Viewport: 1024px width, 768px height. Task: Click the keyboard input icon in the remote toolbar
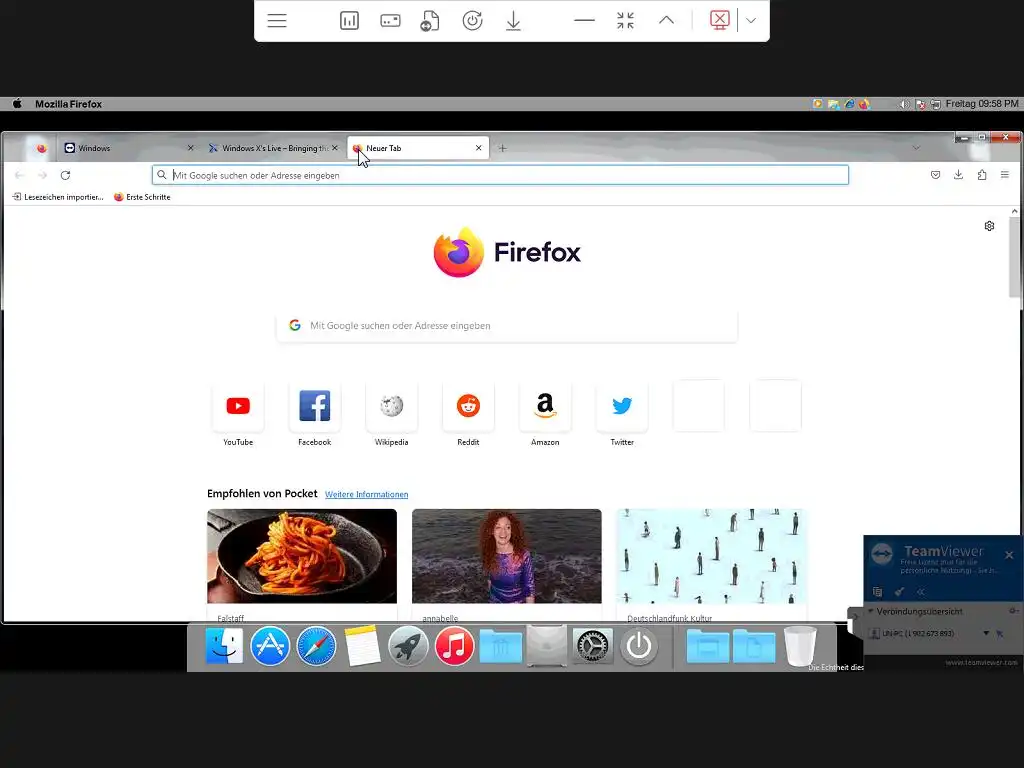pos(390,21)
